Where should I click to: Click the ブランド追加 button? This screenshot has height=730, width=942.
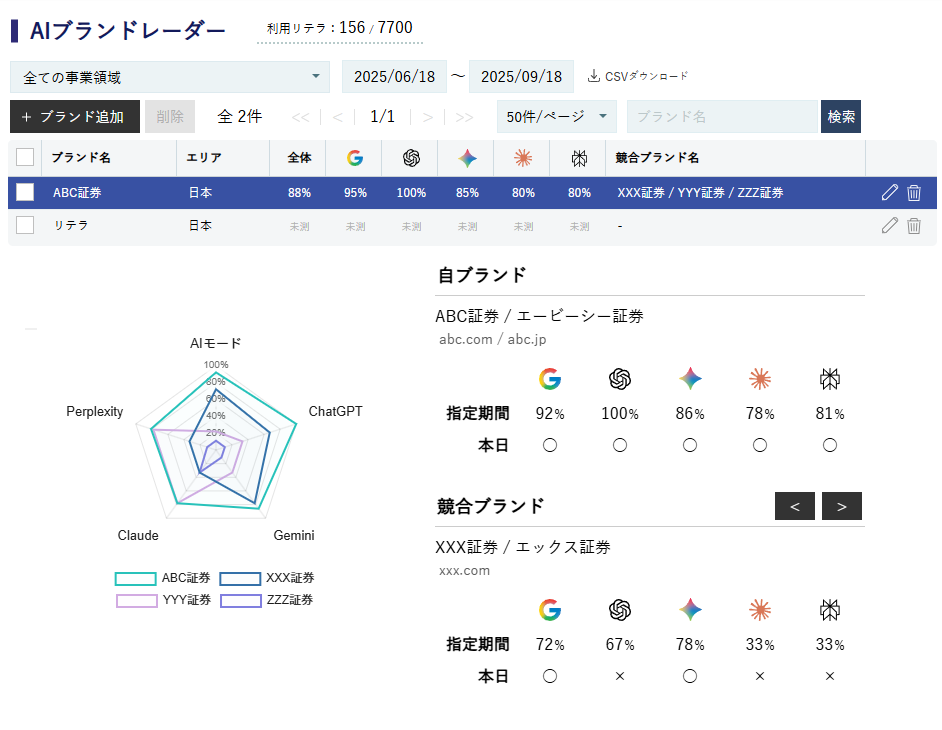pos(75,117)
